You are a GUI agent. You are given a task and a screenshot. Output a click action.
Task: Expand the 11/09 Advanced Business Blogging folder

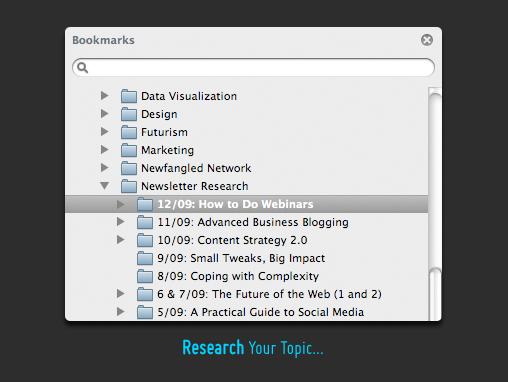tap(121, 222)
